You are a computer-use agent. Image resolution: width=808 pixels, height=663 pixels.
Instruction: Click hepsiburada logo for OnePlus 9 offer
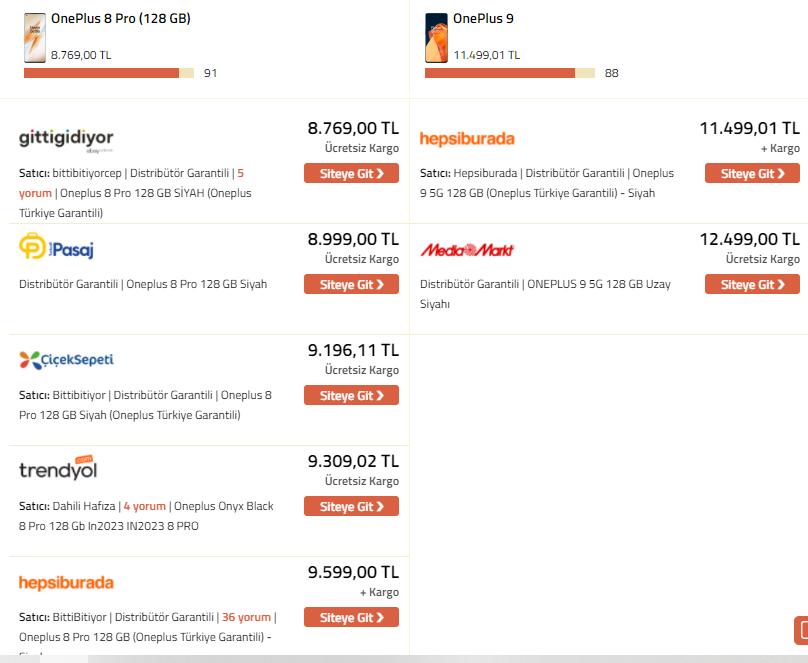pyautogui.click(x=467, y=139)
